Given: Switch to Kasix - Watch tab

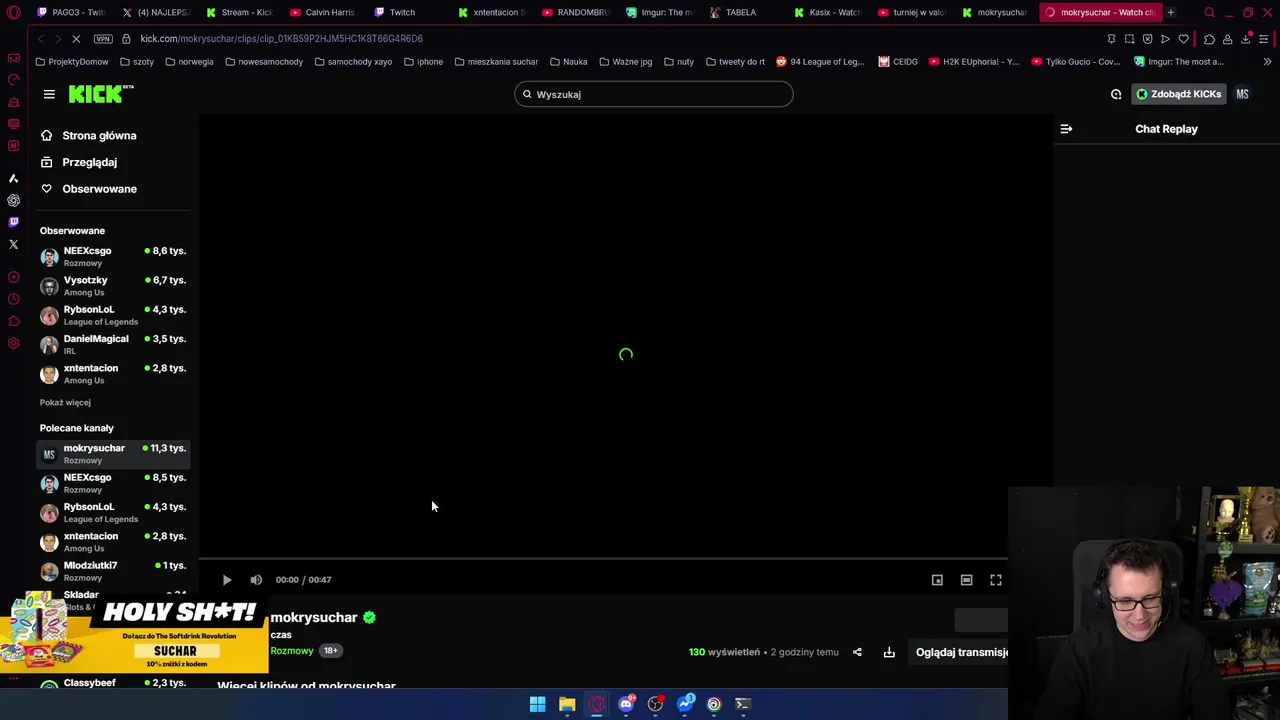Looking at the screenshot, I should [828, 12].
